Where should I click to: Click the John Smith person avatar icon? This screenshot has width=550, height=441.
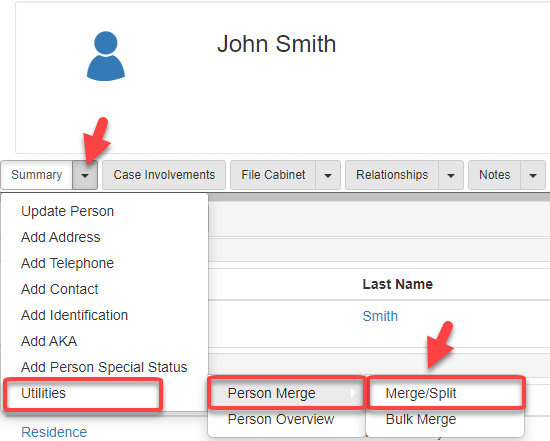pyautogui.click(x=106, y=56)
